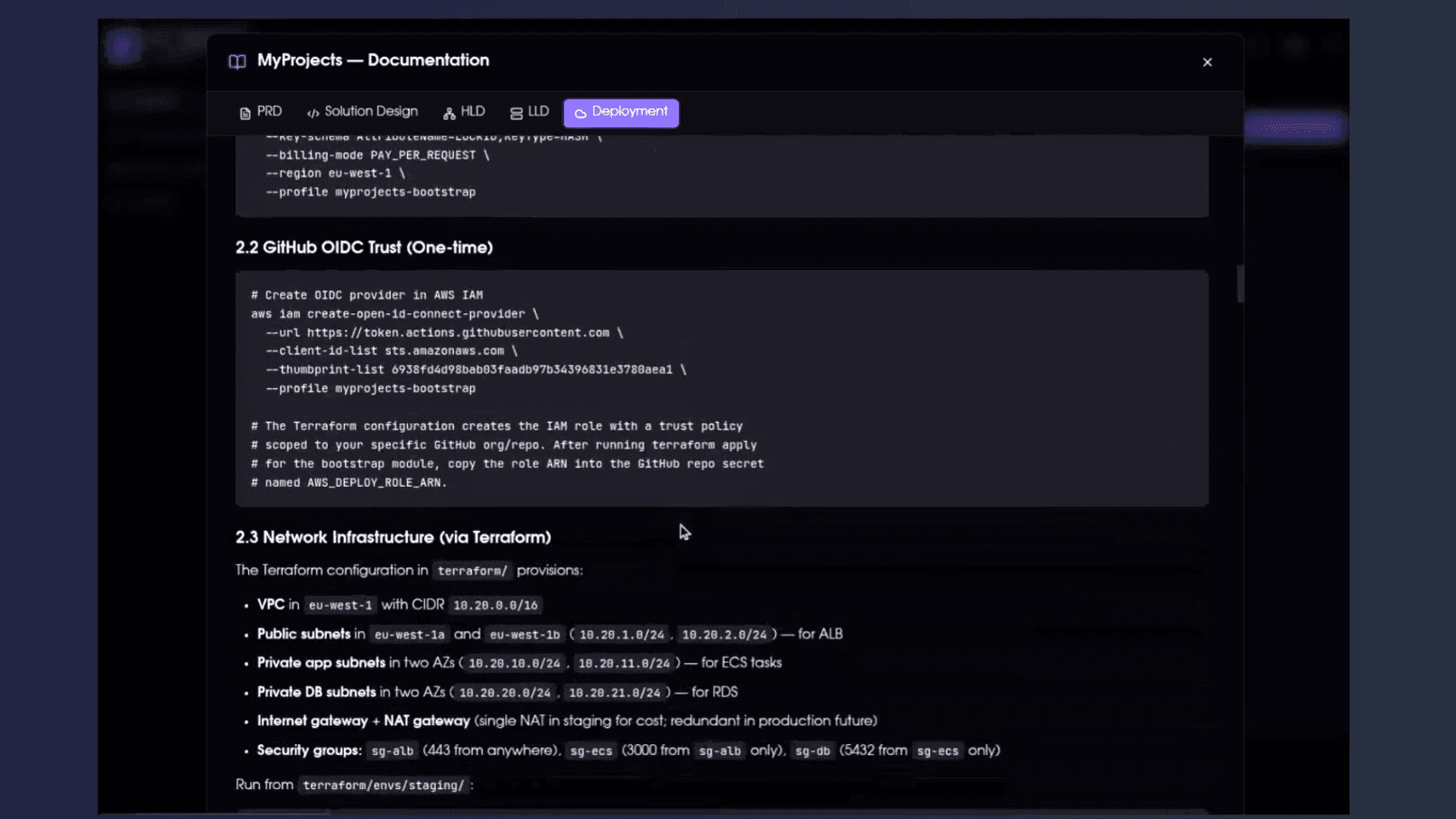
Task: Click the '2.3 Network Infrastructure (via Terraform)' heading
Action: (x=393, y=537)
